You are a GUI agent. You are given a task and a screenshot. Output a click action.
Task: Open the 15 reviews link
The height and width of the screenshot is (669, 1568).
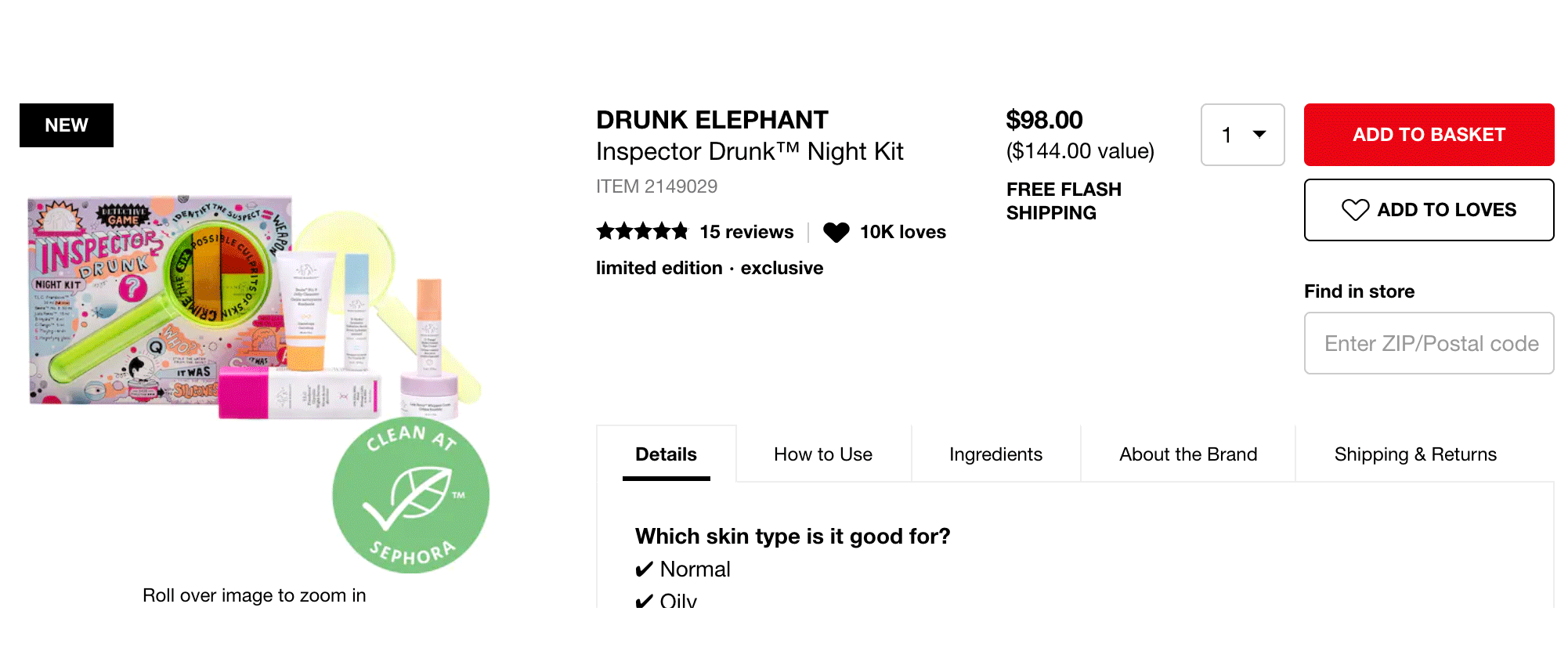click(x=746, y=232)
